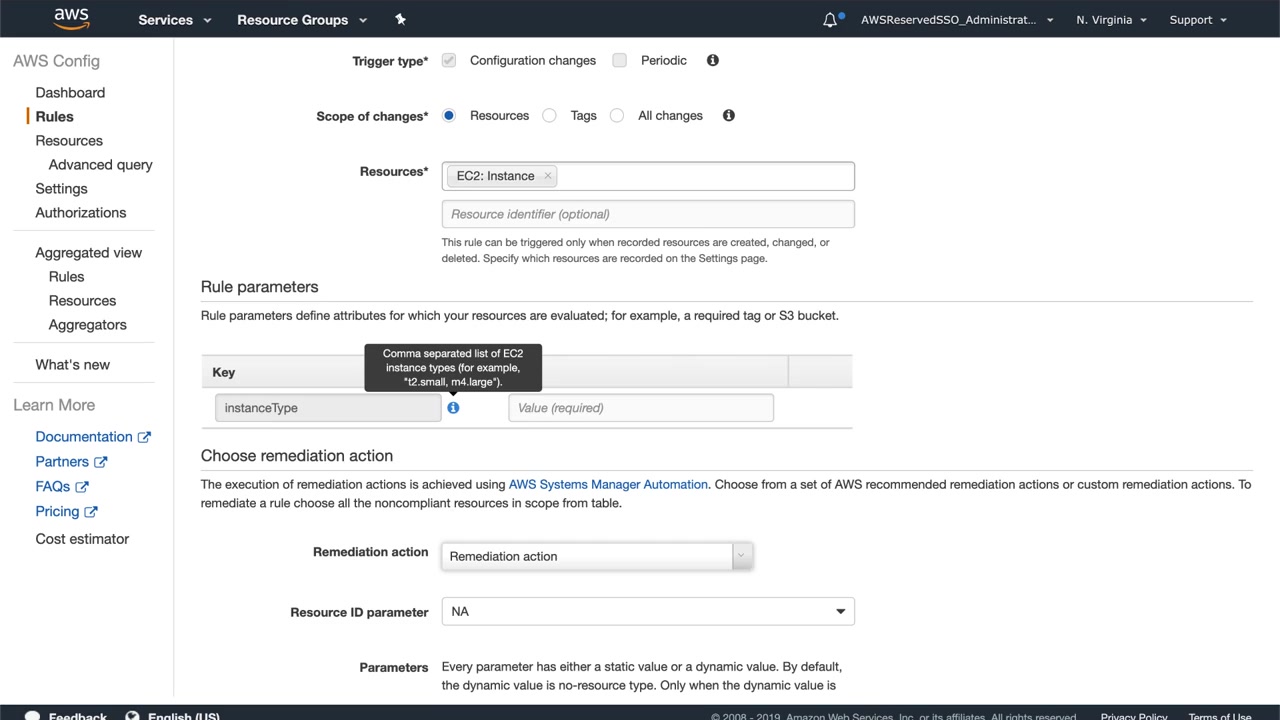Select the Tags scope radio button
1280x720 pixels.
pyautogui.click(x=549, y=115)
